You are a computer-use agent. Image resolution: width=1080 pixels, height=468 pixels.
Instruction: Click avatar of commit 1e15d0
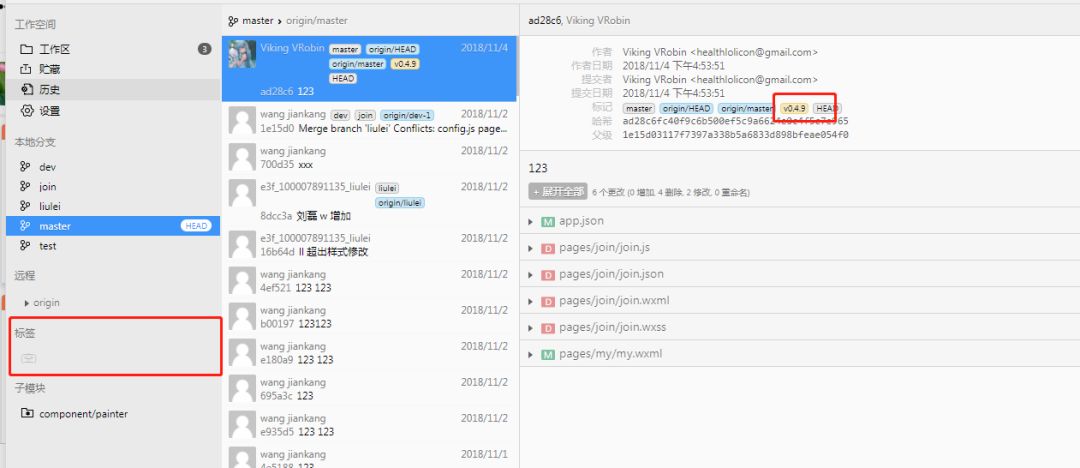tap(242, 121)
